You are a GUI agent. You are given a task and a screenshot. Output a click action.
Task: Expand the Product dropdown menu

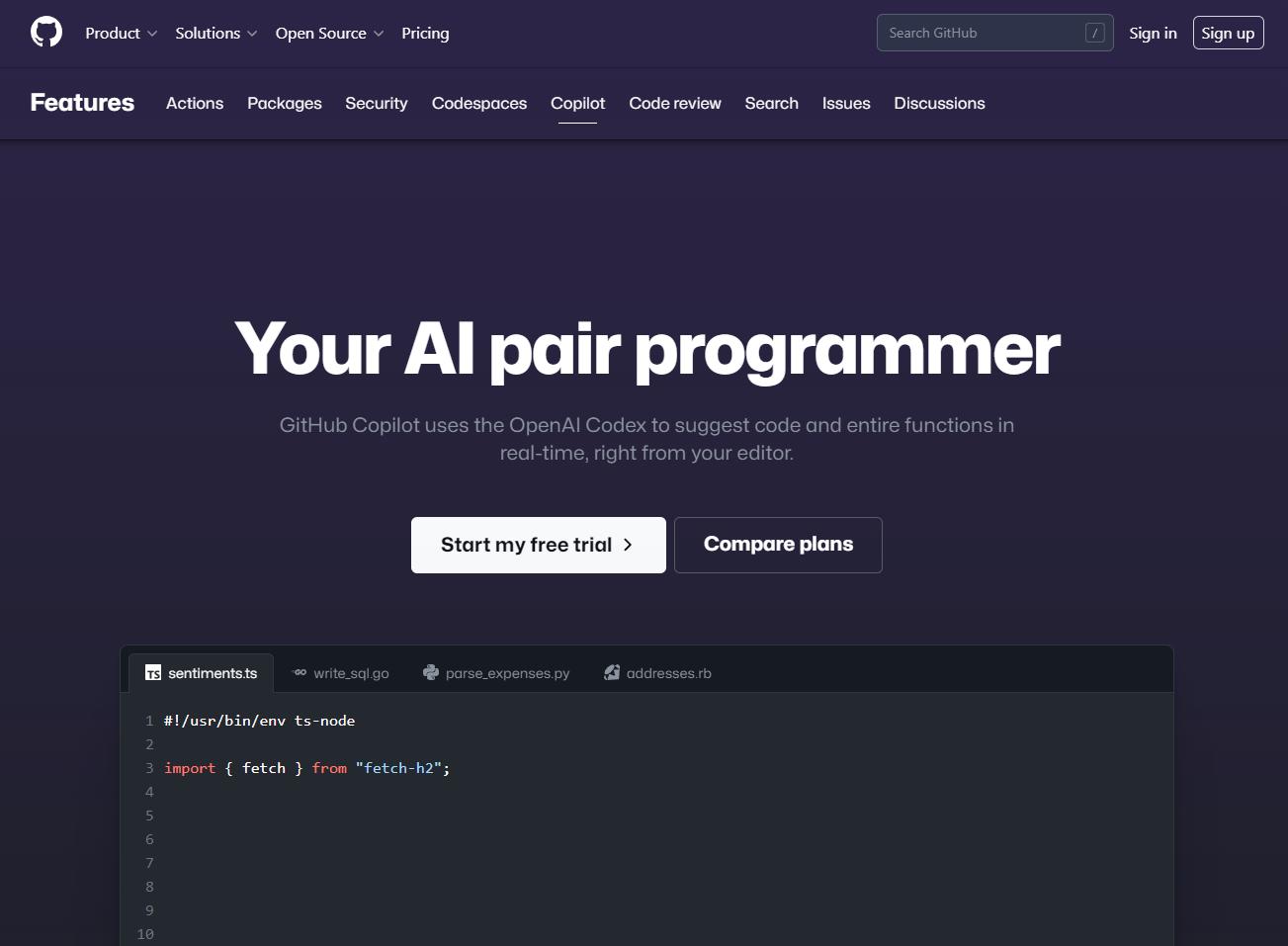pos(122,33)
